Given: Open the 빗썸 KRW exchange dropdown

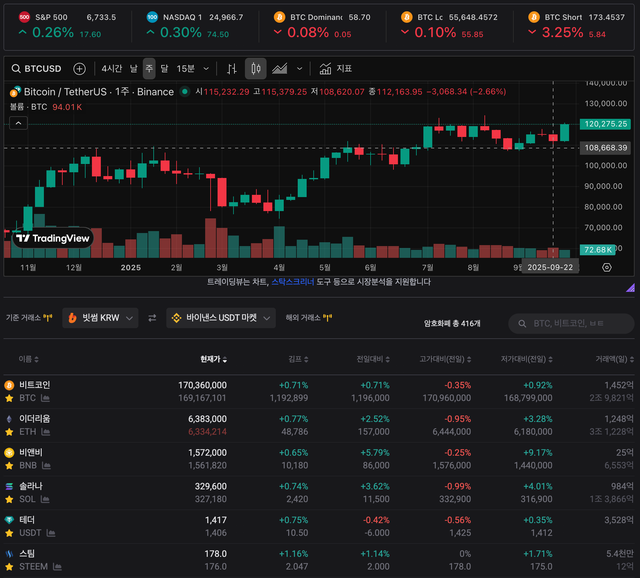Looking at the screenshot, I should pyautogui.click(x=99, y=318).
